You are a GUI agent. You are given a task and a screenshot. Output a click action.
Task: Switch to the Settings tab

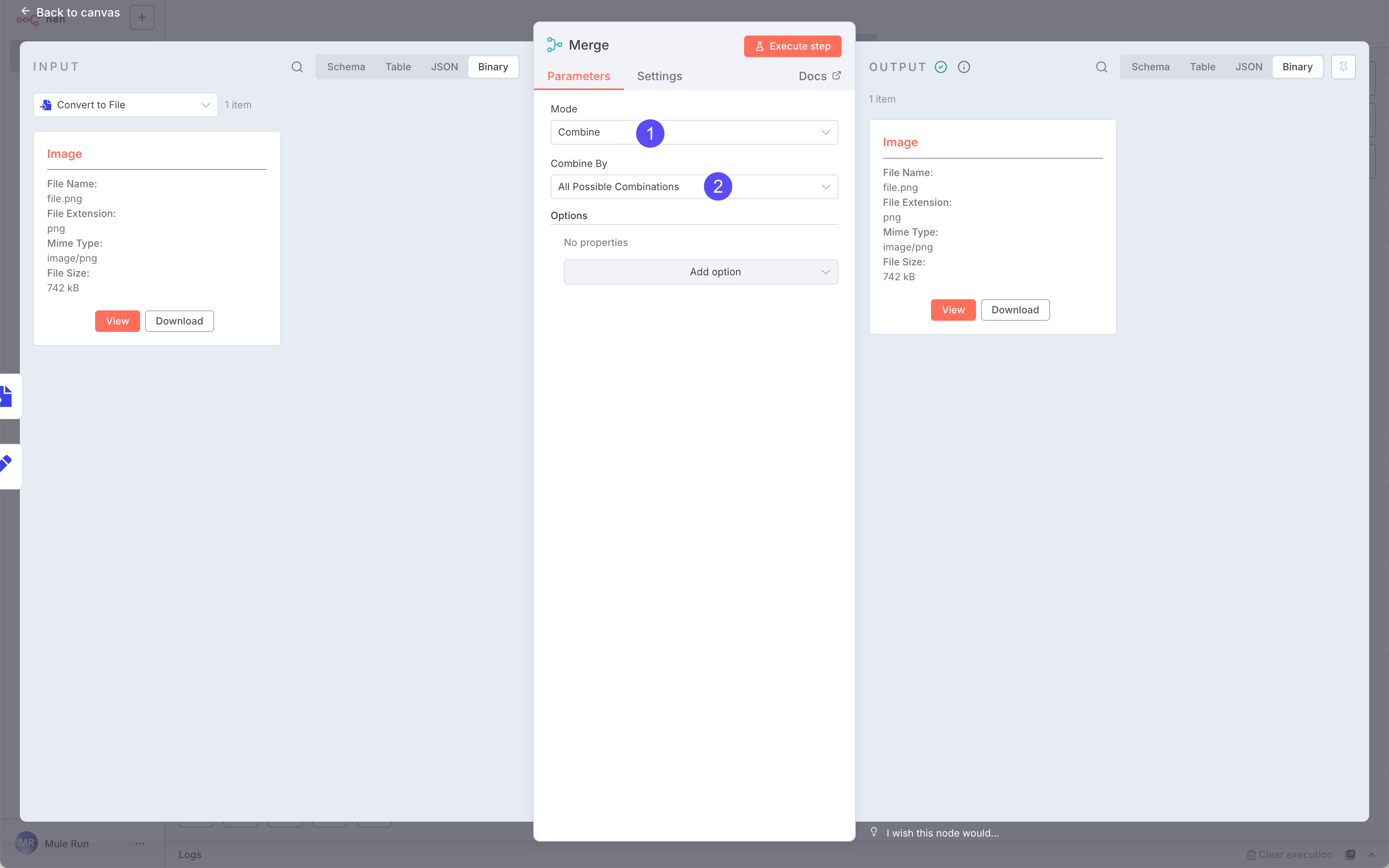(x=659, y=76)
